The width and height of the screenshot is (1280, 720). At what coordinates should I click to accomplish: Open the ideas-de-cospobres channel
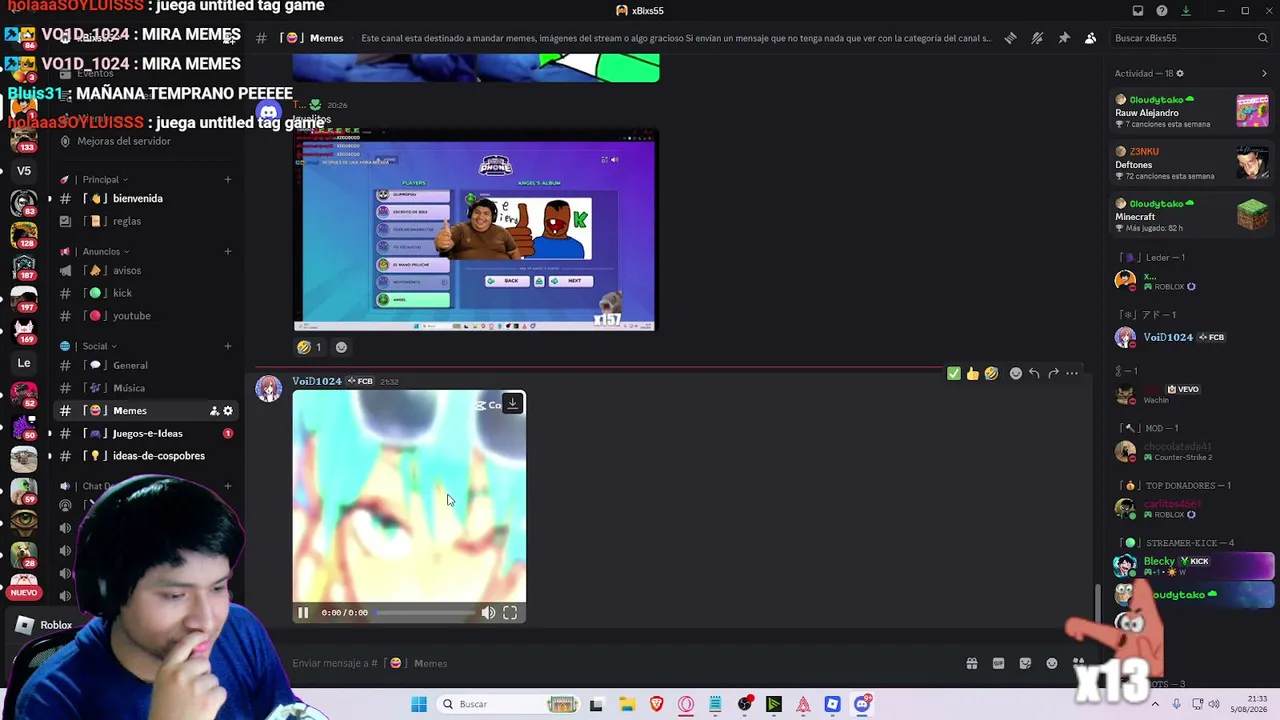pos(145,456)
